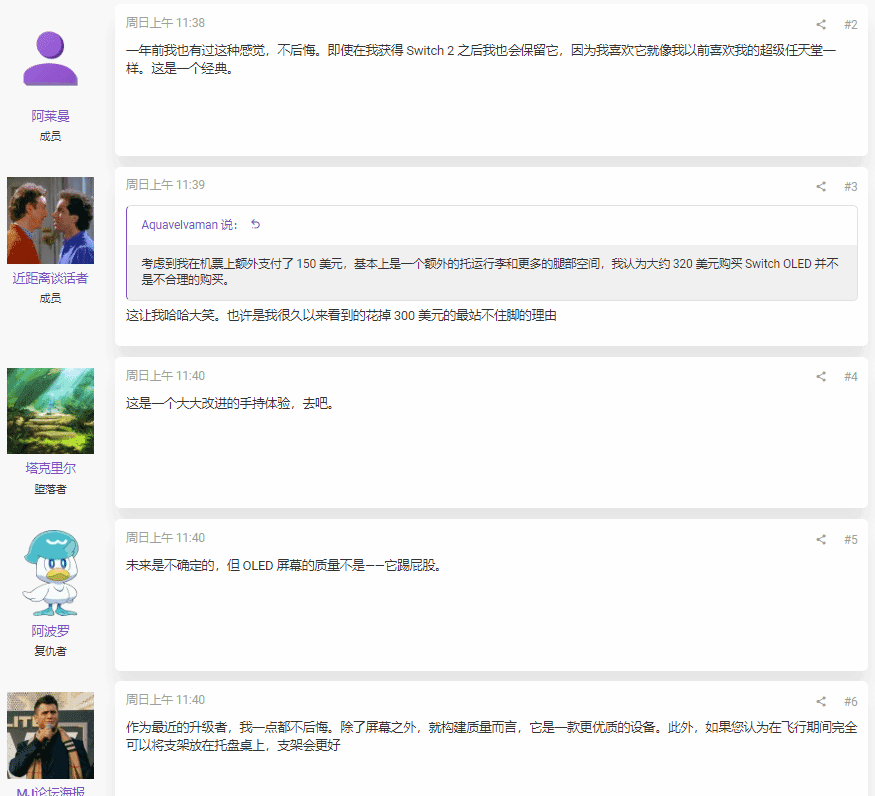This screenshot has width=875, height=796.
Task: Click the #2 post number link
Action: click(x=850, y=25)
